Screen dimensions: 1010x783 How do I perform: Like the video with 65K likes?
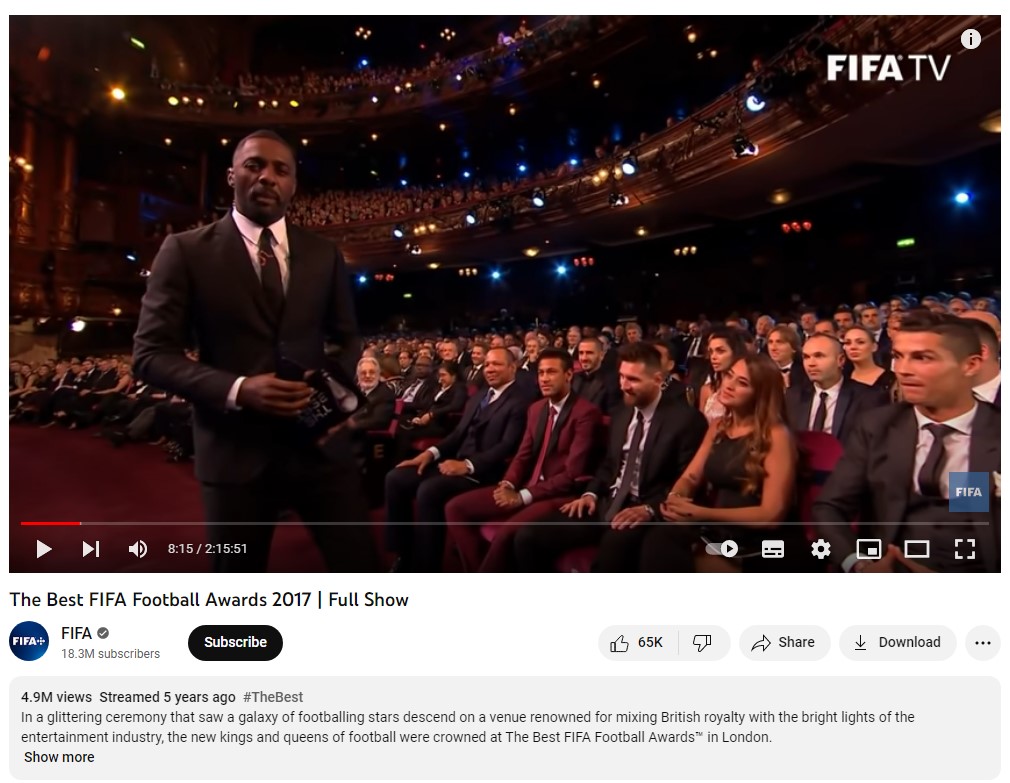pos(638,643)
